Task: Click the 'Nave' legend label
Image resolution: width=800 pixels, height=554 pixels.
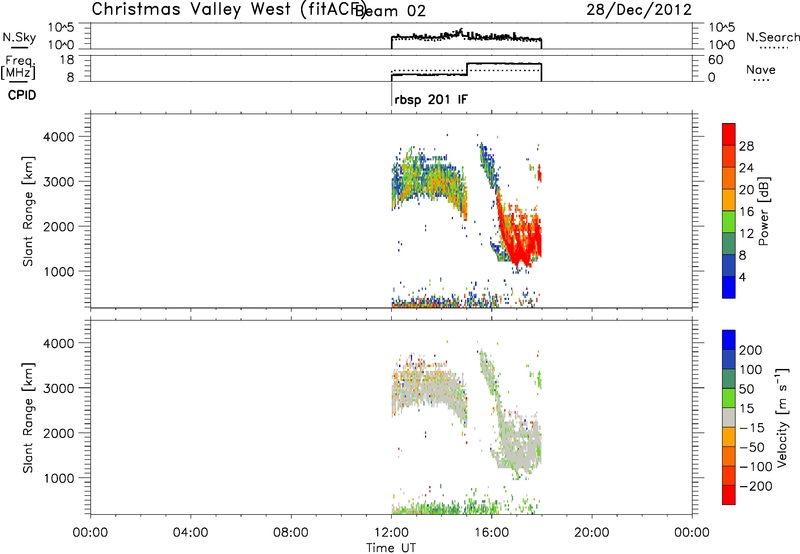Action: click(x=761, y=69)
